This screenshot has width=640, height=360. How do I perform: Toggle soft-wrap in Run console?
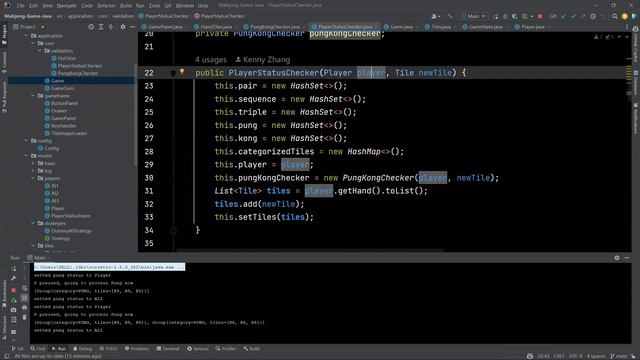pyautogui.click(x=24, y=288)
